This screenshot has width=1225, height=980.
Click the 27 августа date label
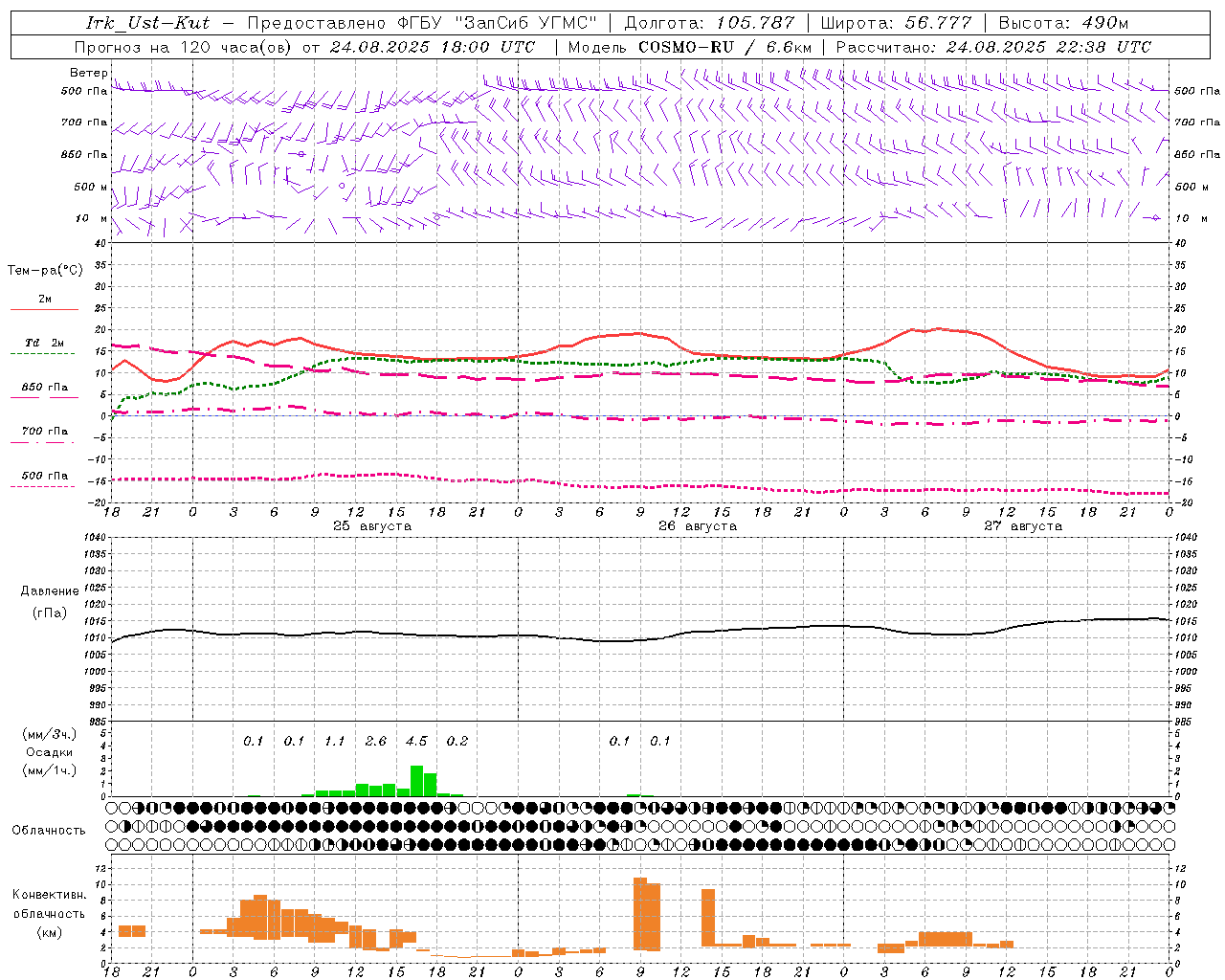point(1023,526)
